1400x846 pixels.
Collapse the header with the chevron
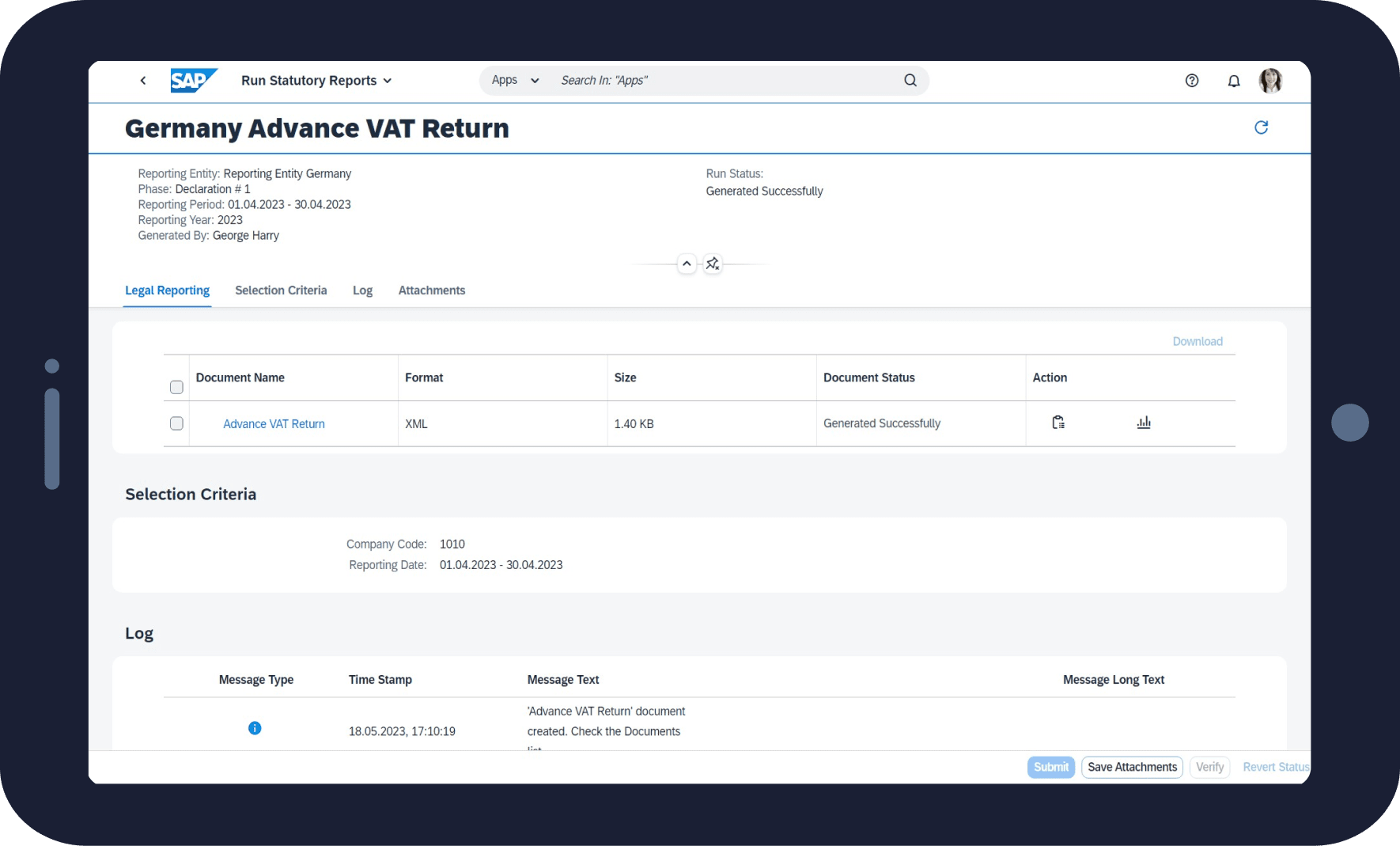click(687, 264)
